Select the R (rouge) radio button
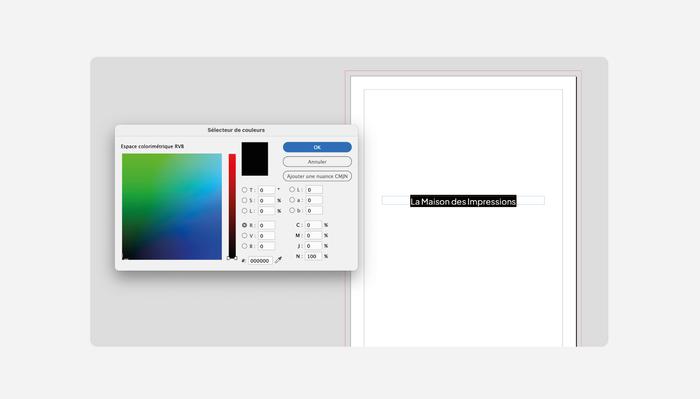This screenshot has width=700, height=399. tap(245, 225)
